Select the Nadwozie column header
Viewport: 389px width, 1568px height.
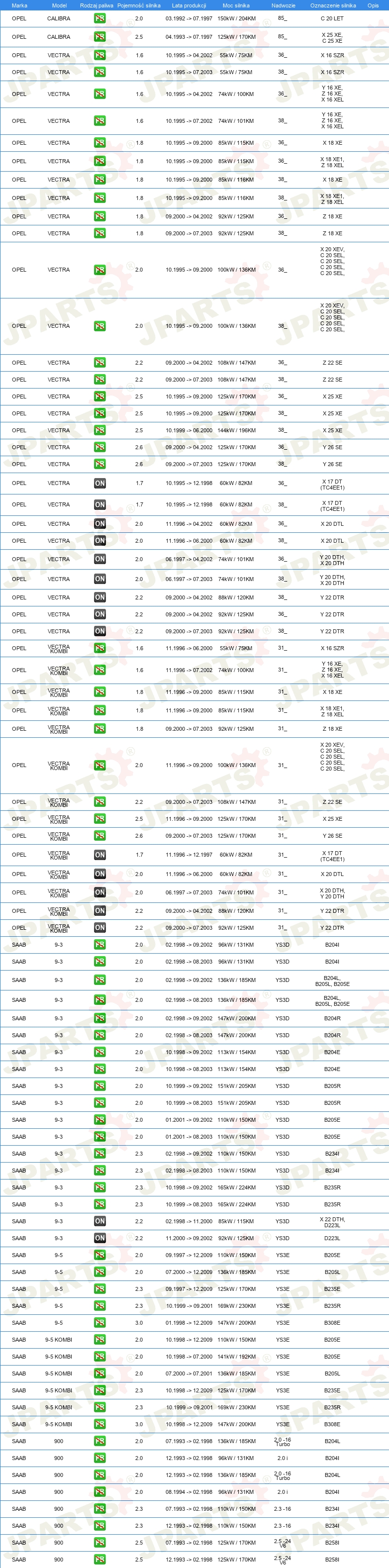(x=283, y=5)
